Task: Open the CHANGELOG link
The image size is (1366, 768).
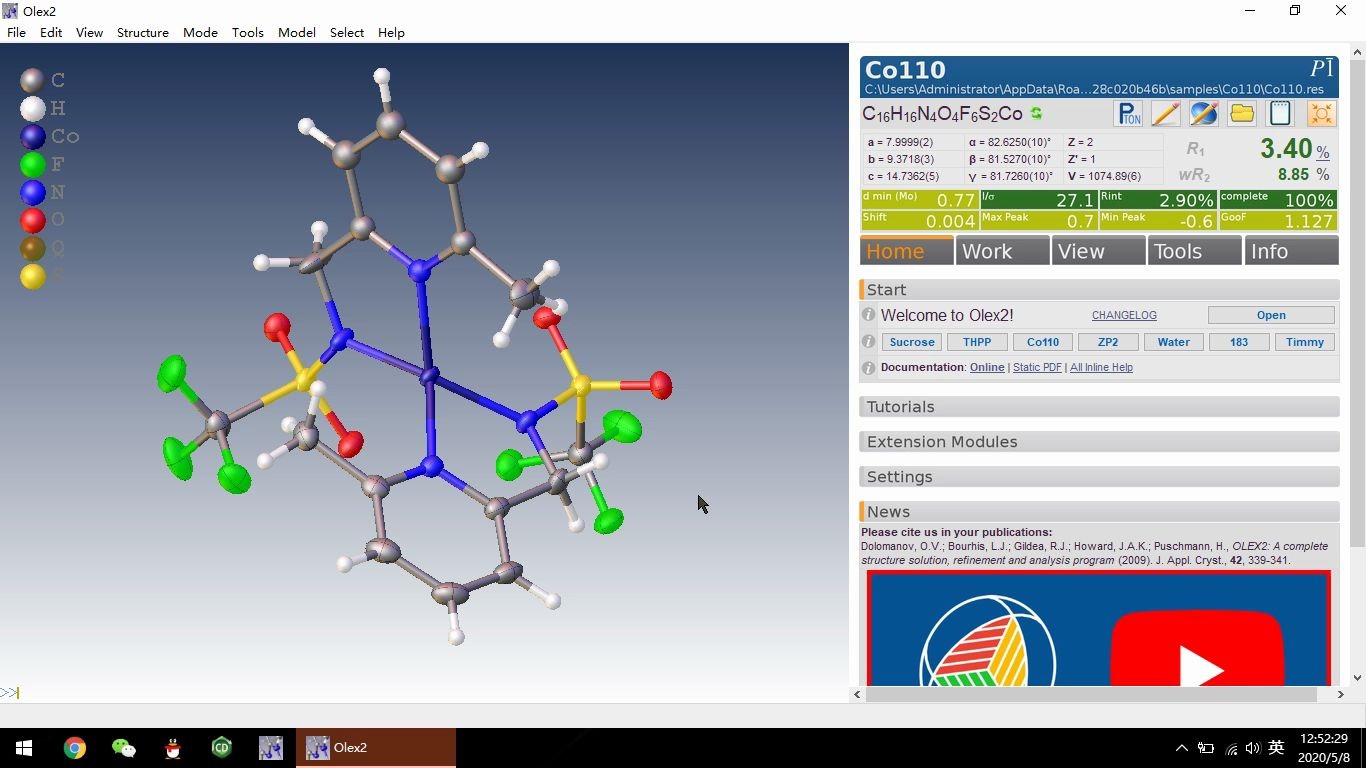Action: point(1124,315)
